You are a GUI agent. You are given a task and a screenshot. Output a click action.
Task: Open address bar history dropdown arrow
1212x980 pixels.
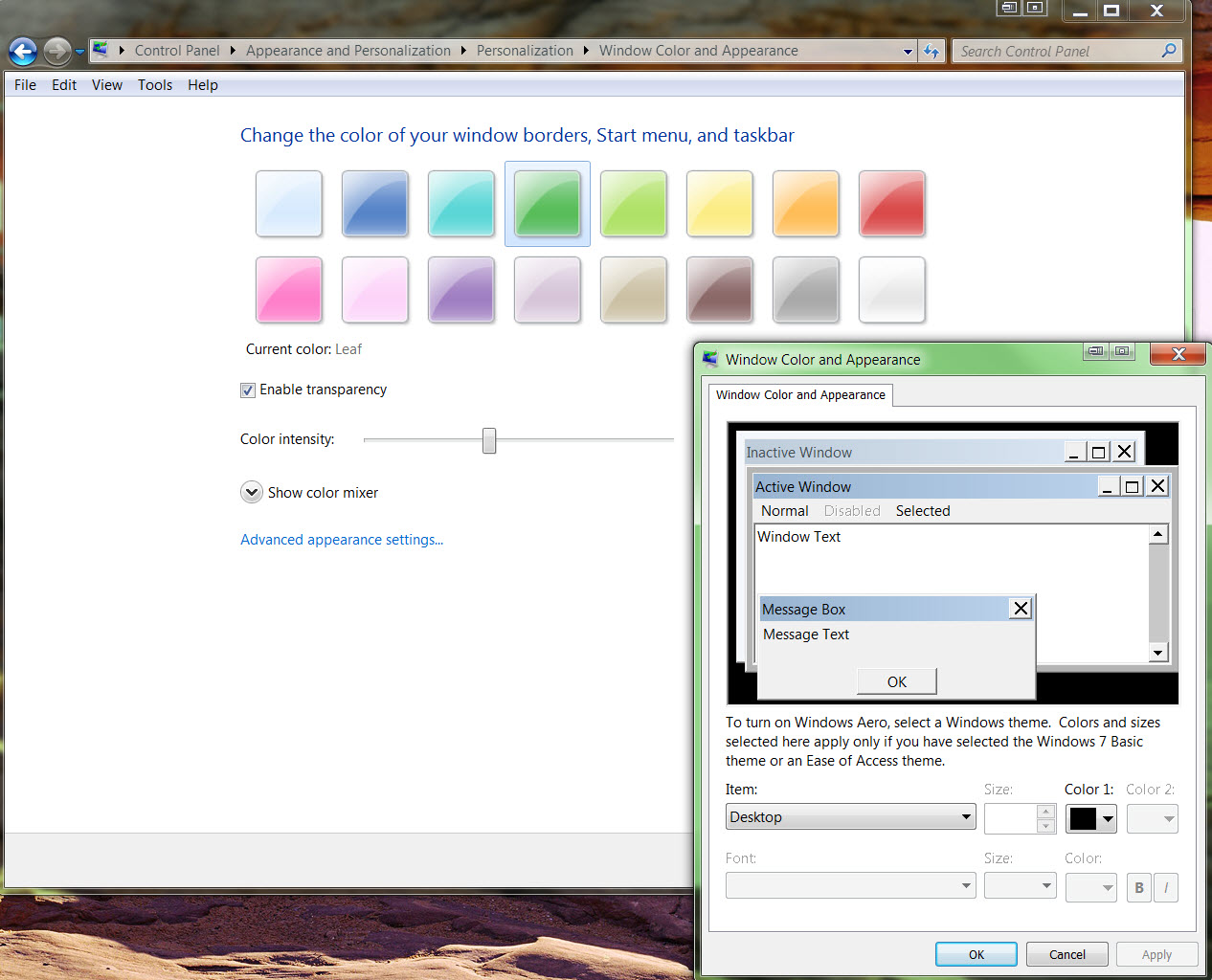908,52
